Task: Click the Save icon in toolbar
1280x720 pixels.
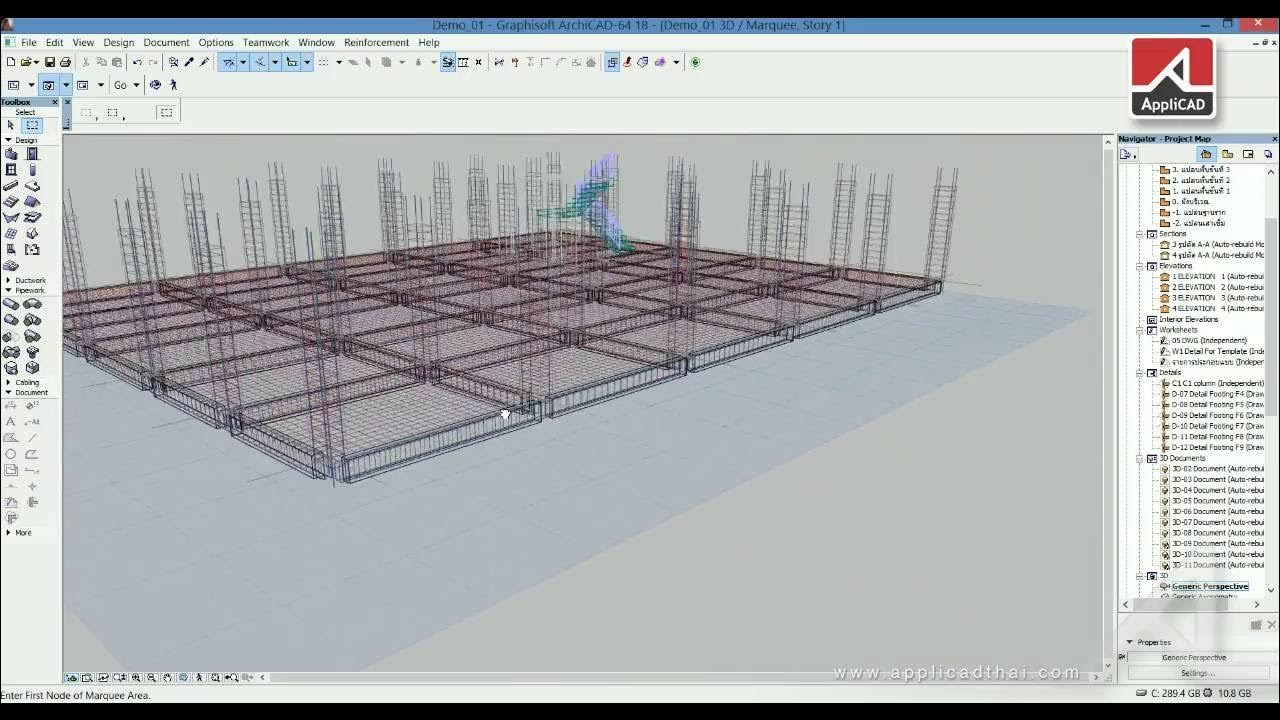Action: point(50,62)
